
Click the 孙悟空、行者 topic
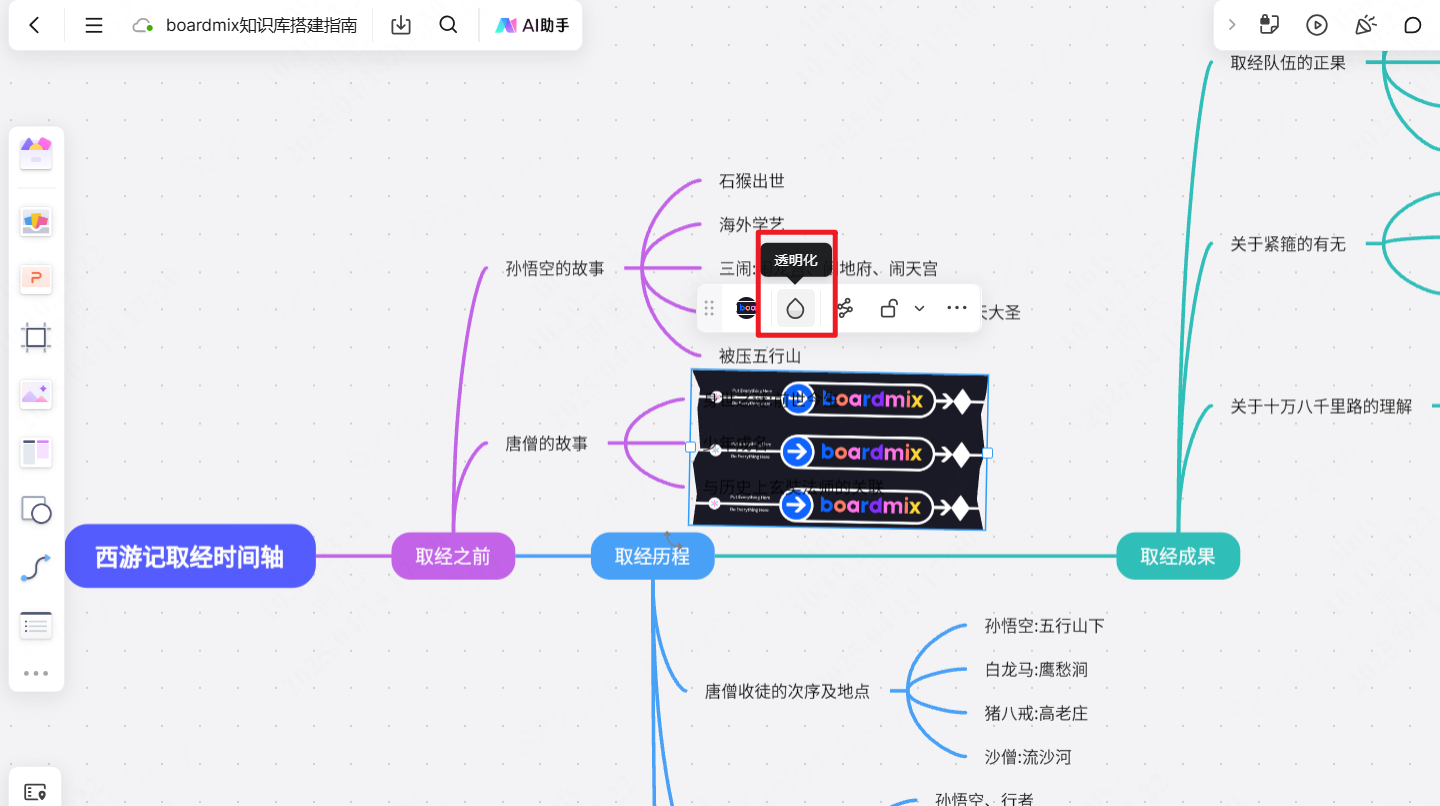coord(984,799)
